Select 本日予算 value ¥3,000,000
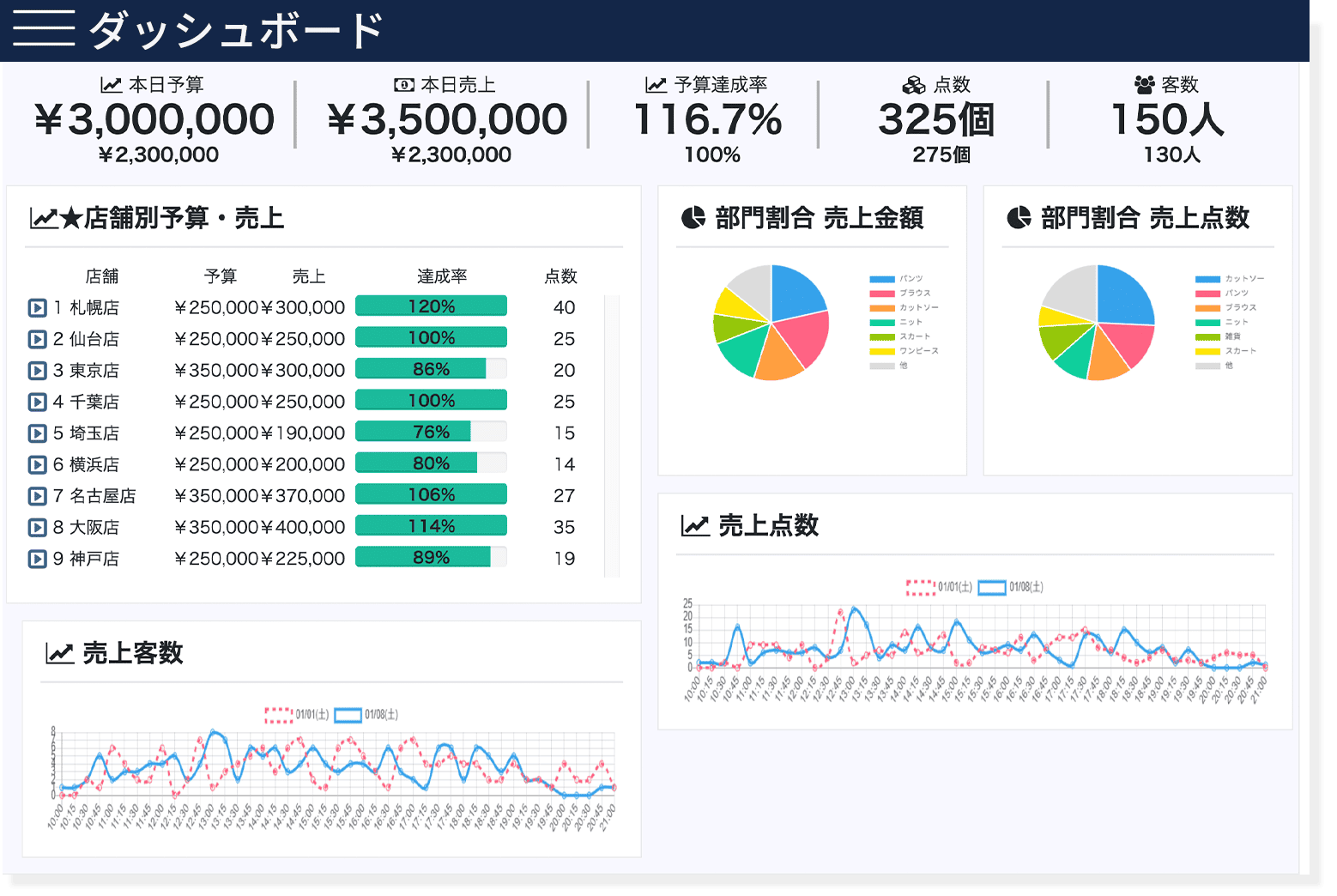 (x=154, y=119)
